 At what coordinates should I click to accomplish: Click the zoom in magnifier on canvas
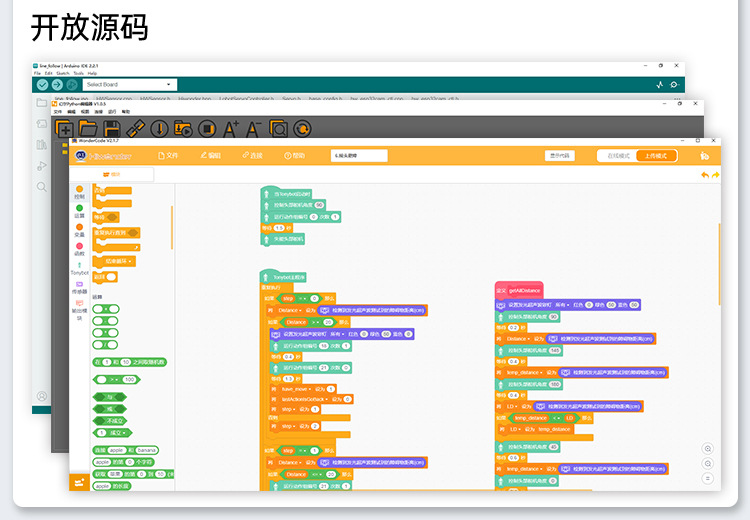tap(708, 449)
